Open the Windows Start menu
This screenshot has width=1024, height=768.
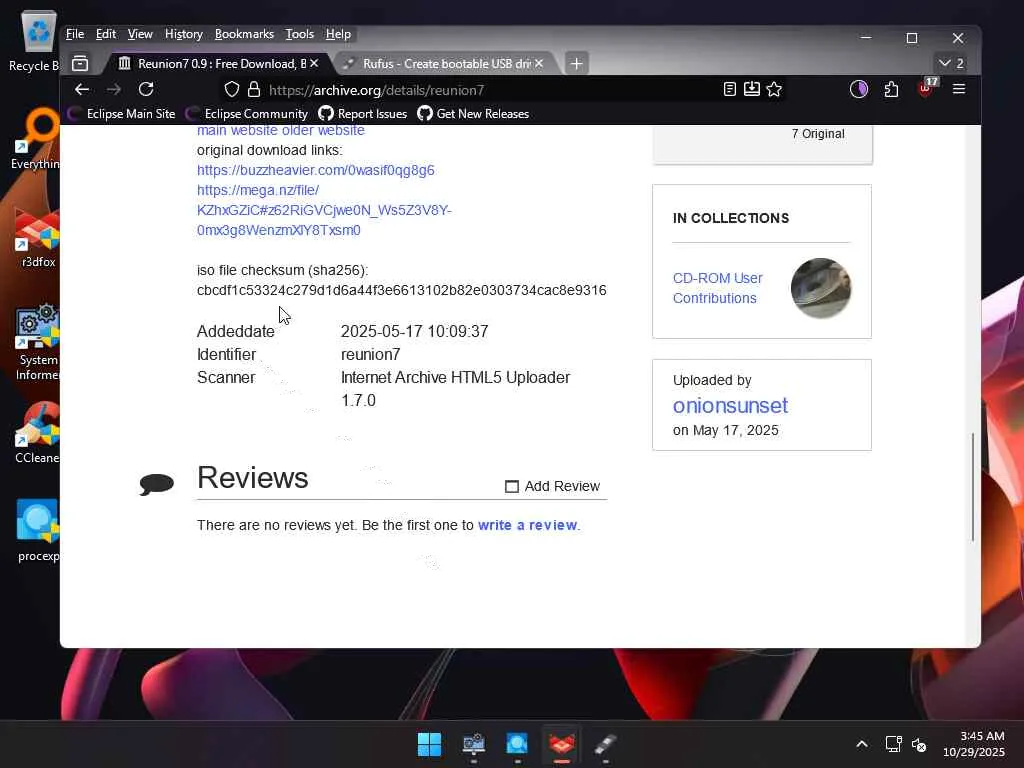[x=429, y=744]
